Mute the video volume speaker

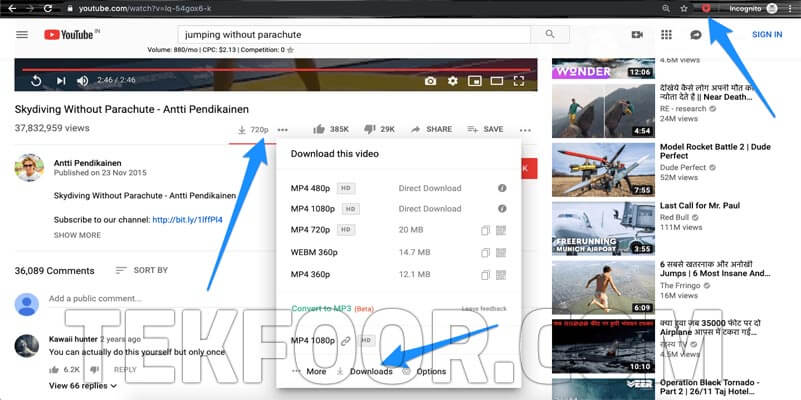click(x=82, y=81)
